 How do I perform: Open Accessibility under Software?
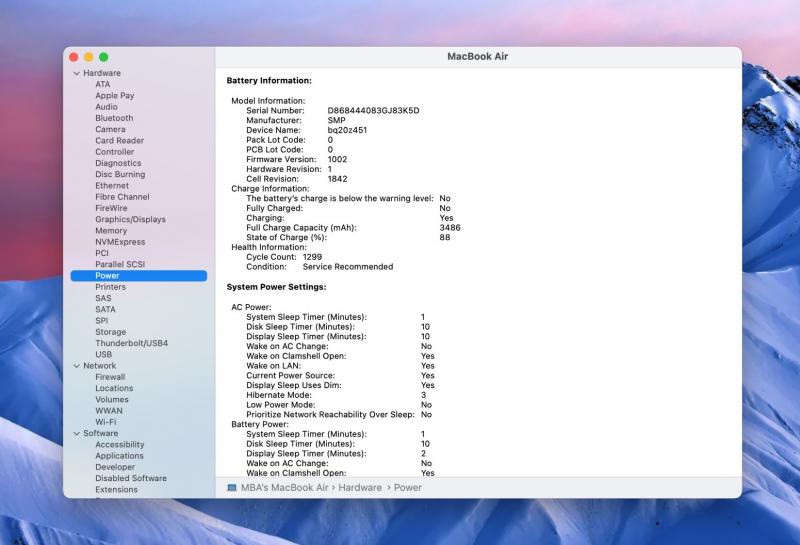click(120, 444)
